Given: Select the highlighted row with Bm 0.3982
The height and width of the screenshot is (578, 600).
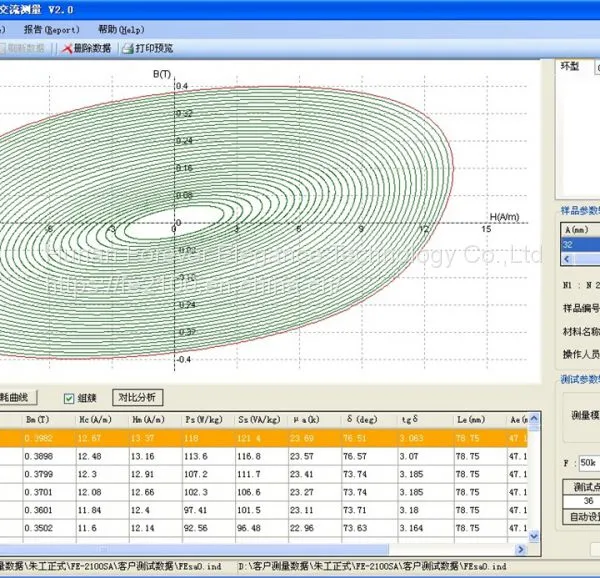Looking at the screenshot, I should pyautogui.click(x=264, y=438).
